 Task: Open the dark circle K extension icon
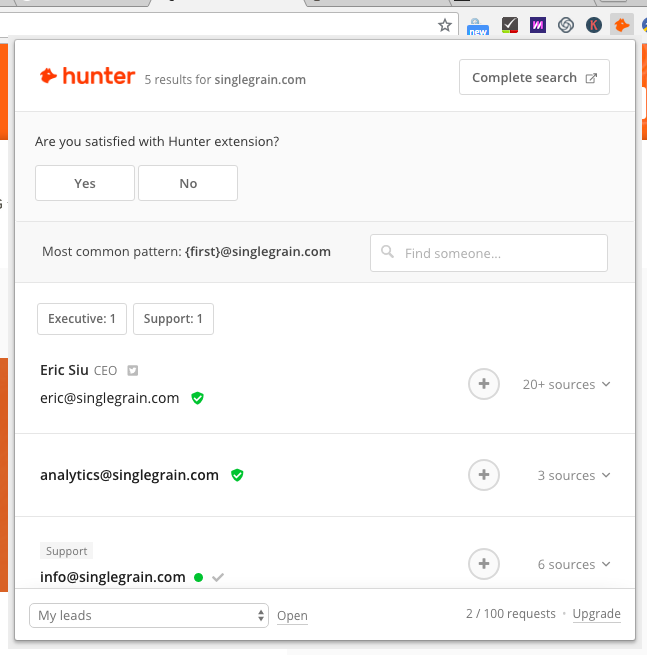[594, 25]
